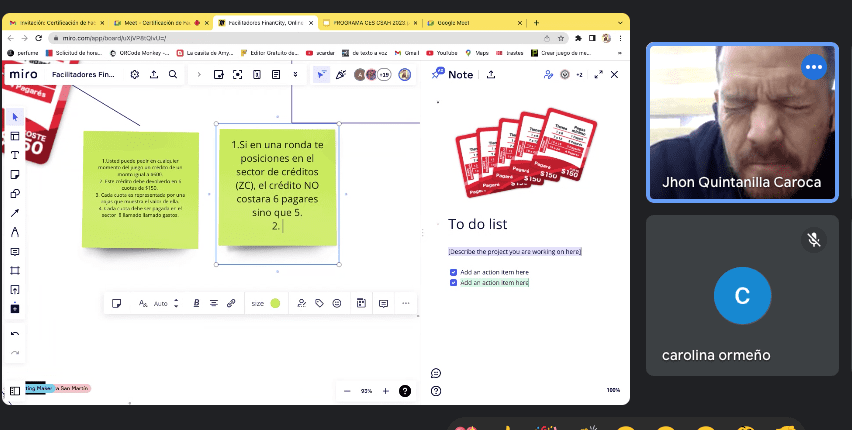Image resolution: width=852 pixels, height=430 pixels.
Task: Toggle the second 'Add an action item here' checkbox
Action: point(454,283)
